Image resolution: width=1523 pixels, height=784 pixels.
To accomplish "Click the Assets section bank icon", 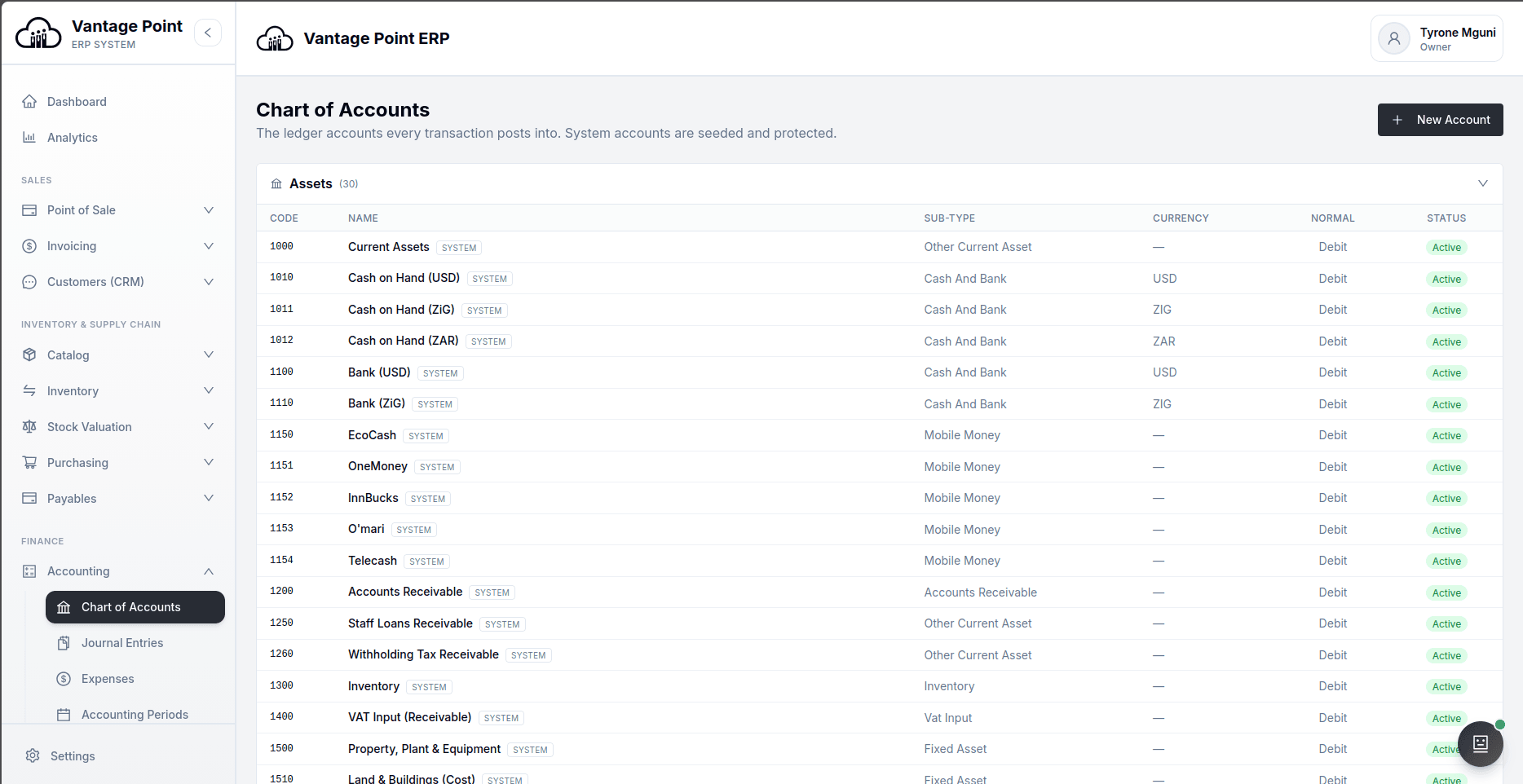I will (x=276, y=184).
